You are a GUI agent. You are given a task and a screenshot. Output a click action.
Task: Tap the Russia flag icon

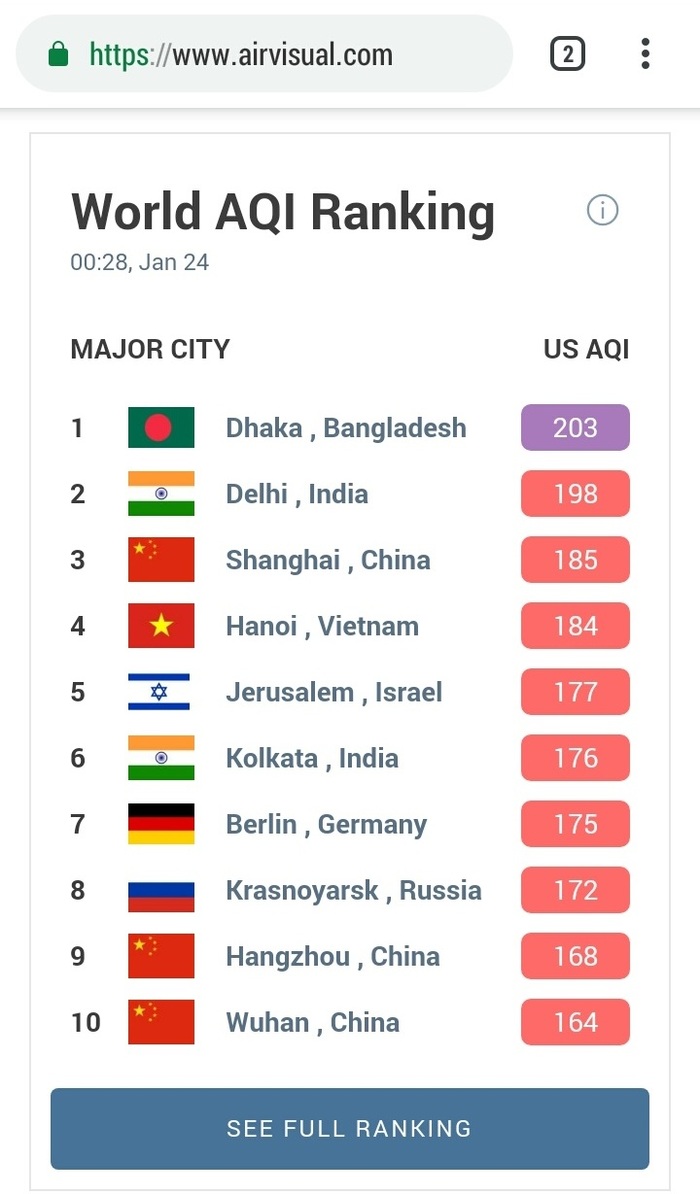coord(161,890)
